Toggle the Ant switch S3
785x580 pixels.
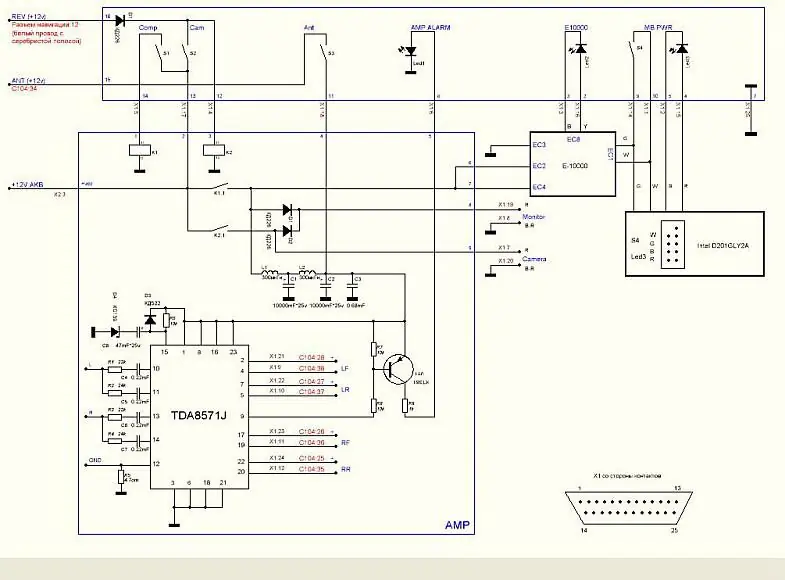pyautogui.click(x=325, y=53)
